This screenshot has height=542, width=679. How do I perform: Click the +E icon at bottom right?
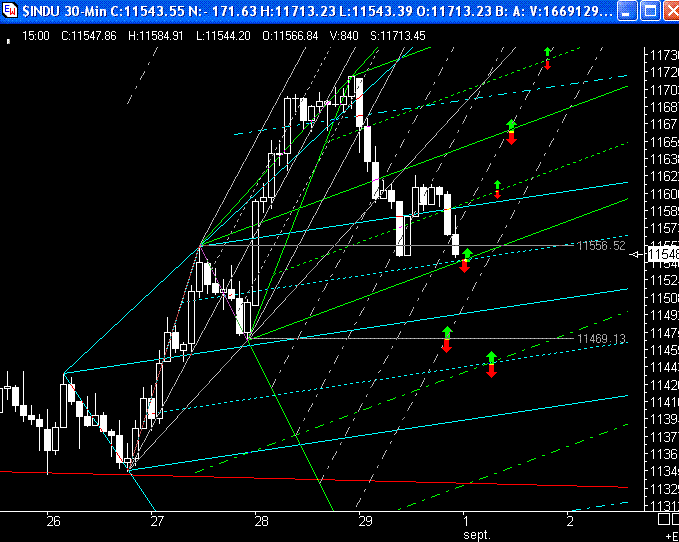[671, 535]
